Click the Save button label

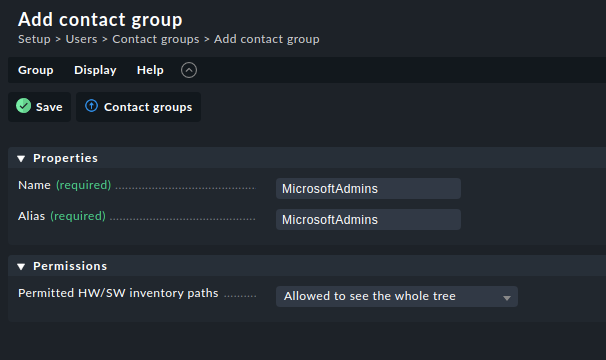coord(49,107)
